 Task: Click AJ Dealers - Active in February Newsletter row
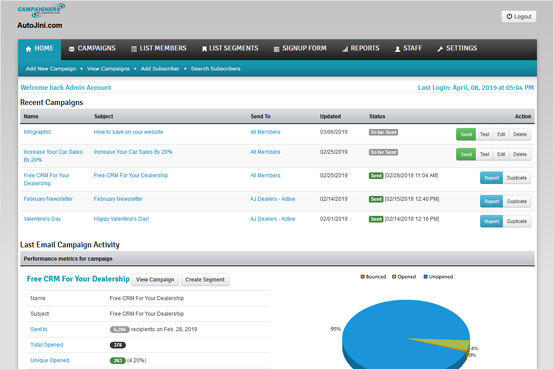click(x=272, y=199)
